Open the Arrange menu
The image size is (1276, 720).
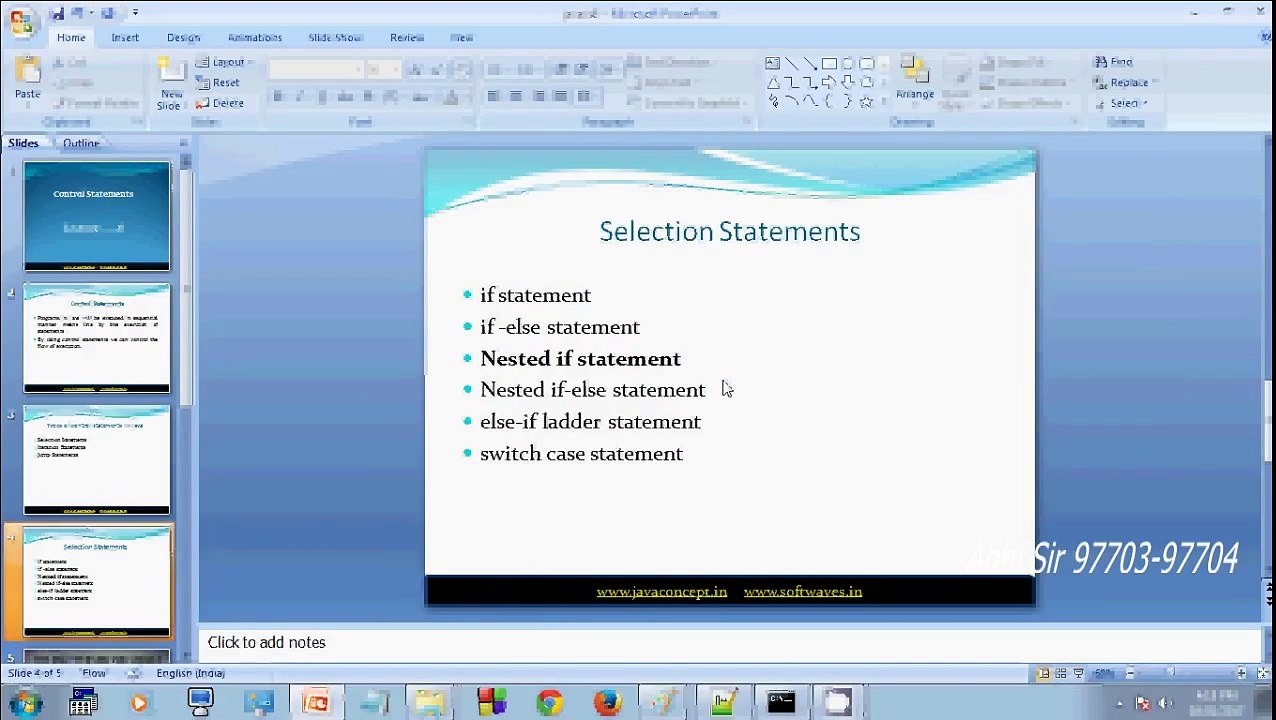coord(914,80)
